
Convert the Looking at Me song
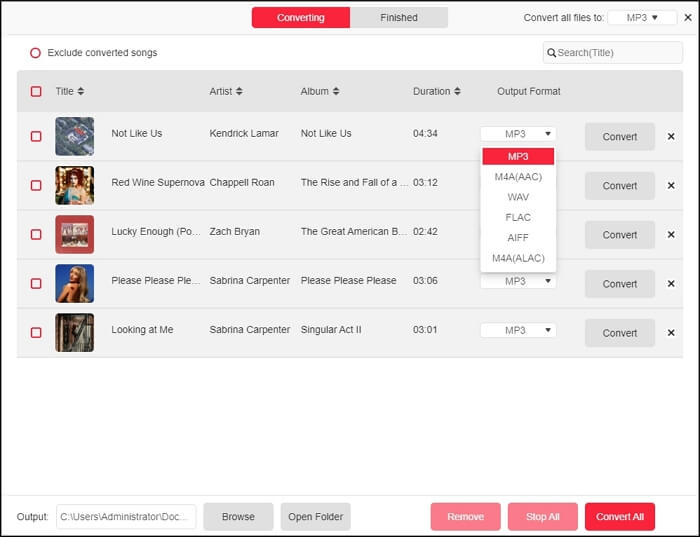pos(620,333)
